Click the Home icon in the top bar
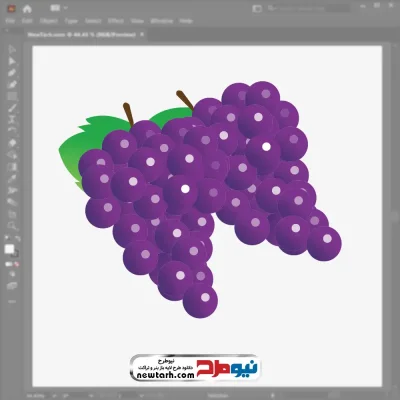Screen dimensions: 400x400 click(x=27, y=9)
